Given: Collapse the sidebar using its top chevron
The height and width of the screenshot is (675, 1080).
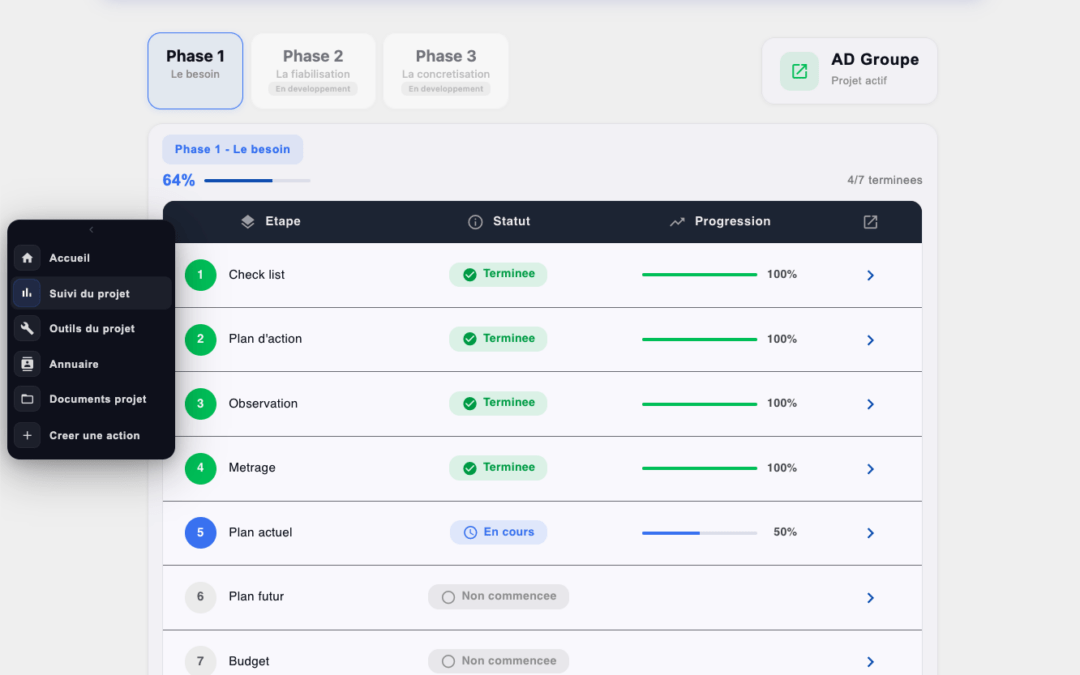Looking at the screenshot, I should 91,229.
